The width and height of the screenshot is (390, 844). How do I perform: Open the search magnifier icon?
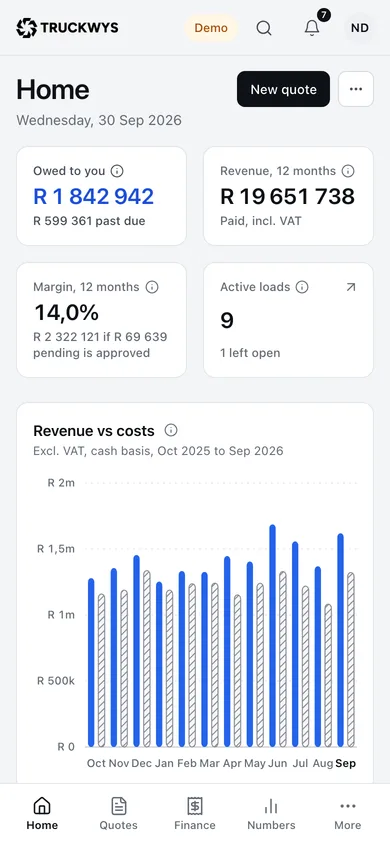[x=264, y=27]
